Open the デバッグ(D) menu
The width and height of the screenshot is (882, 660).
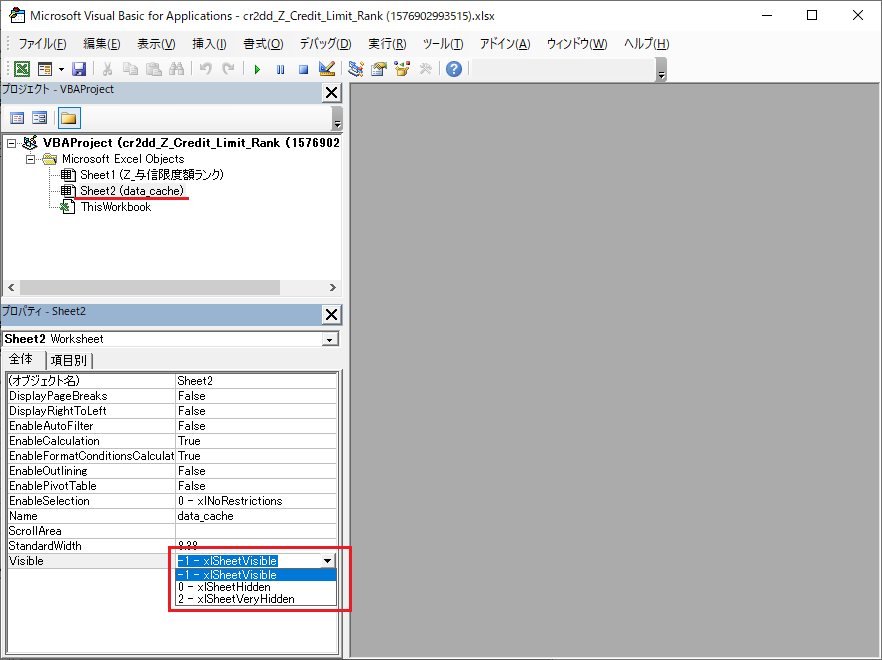tap(325, 44)
